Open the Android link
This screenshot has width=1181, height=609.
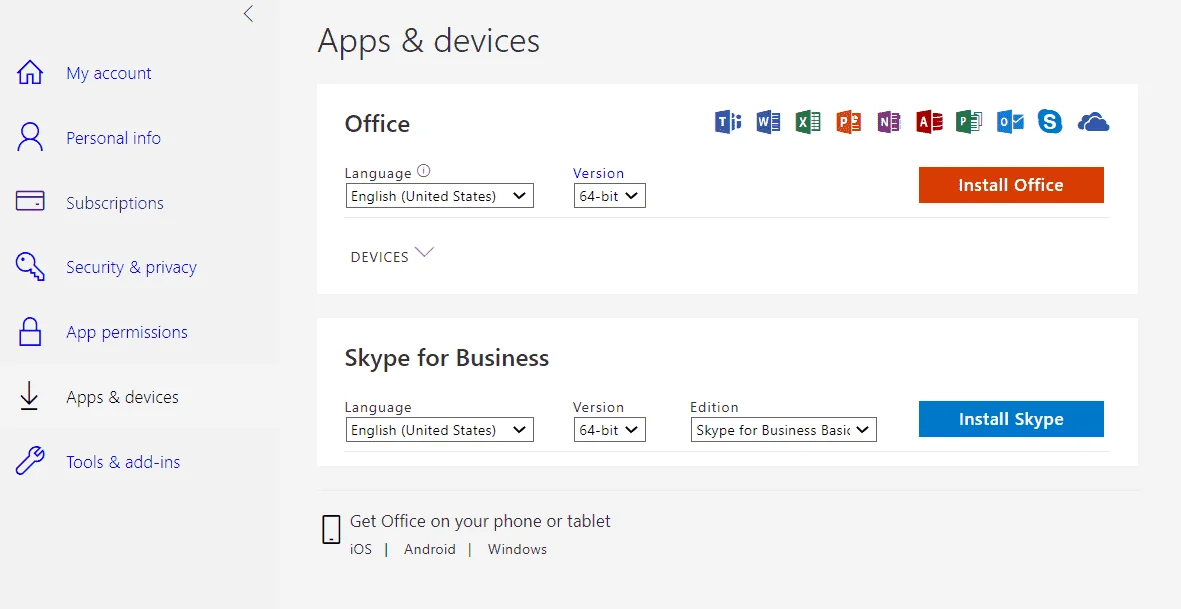(429, 549)
